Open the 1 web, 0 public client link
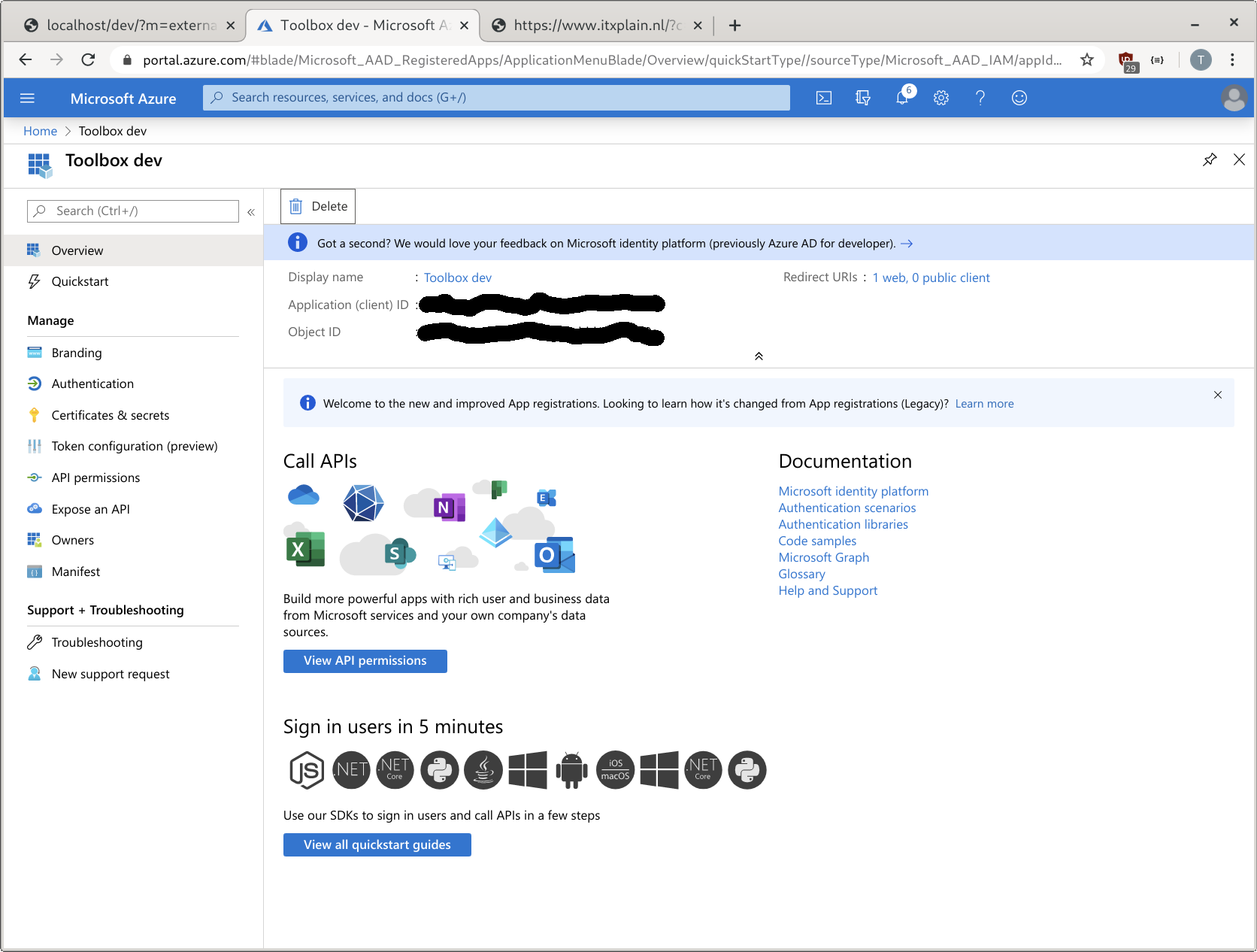 pyautogui.click(x=931, y=277)
